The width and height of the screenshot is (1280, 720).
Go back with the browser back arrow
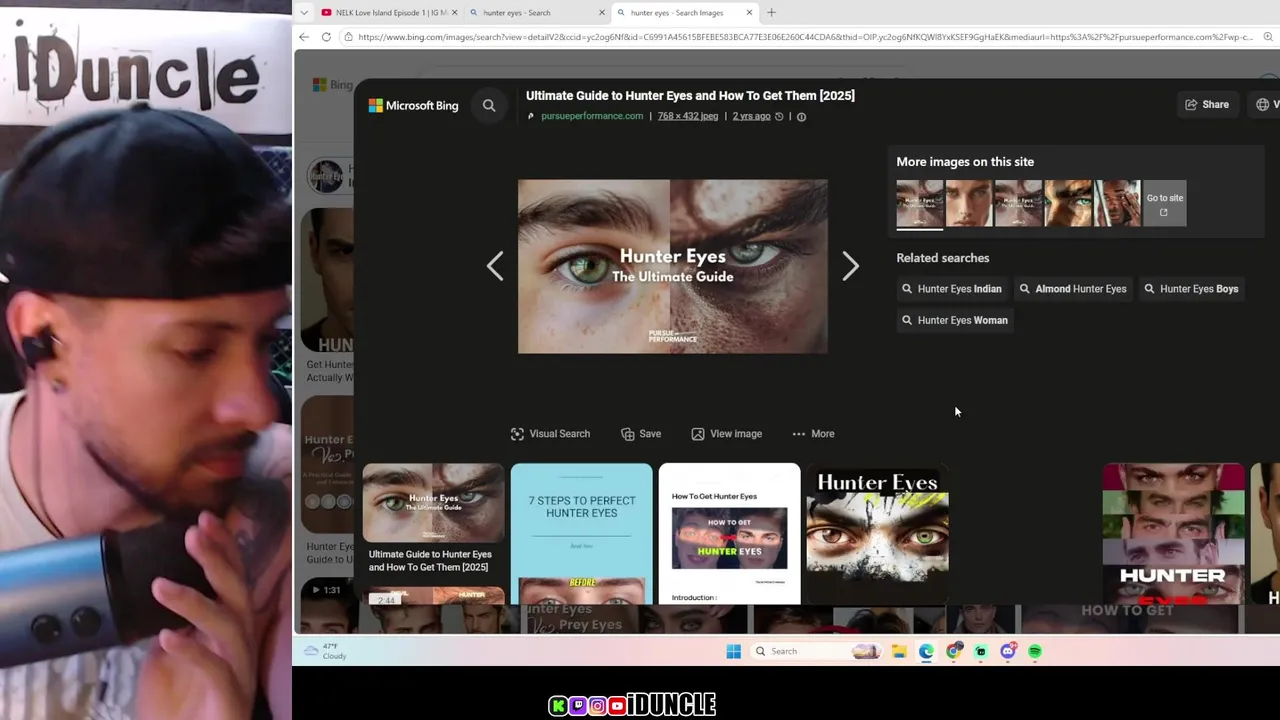(304, 37)
